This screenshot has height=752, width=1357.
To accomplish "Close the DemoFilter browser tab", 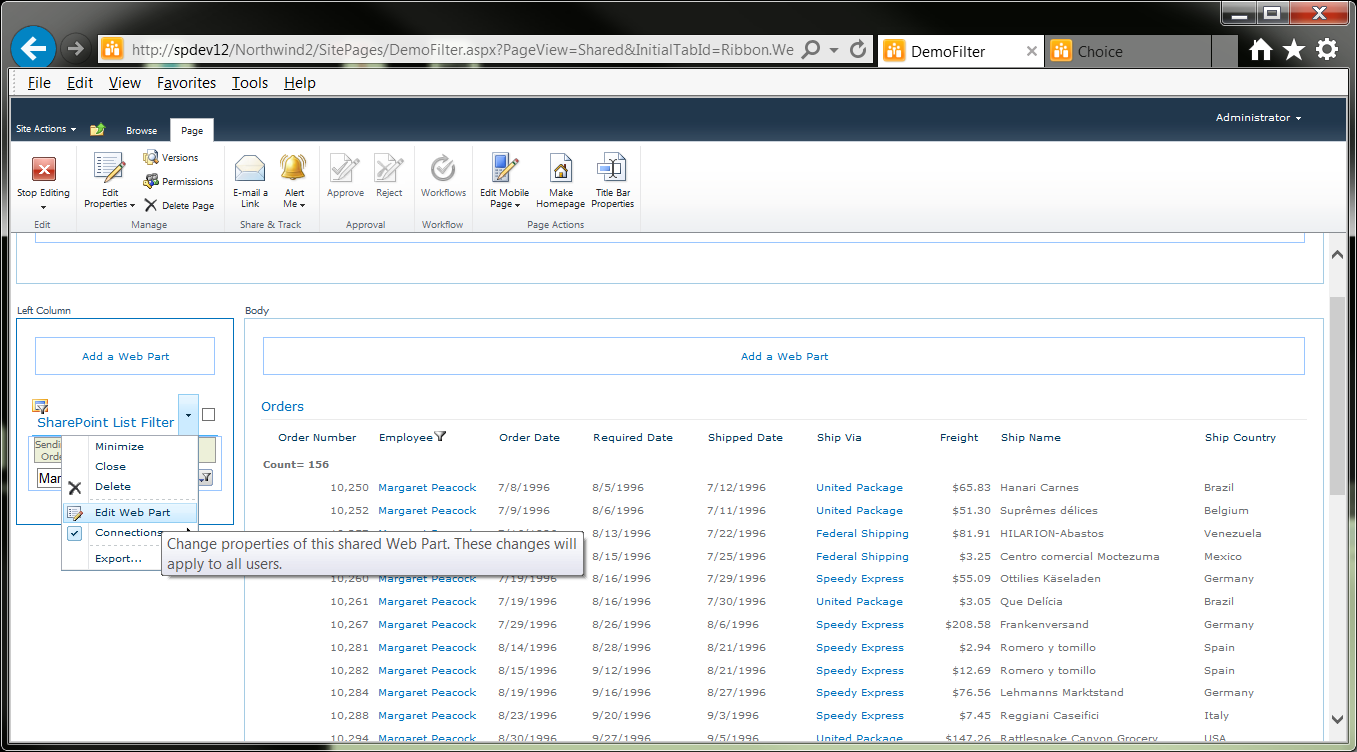I will pyautogui.click(x=1032, y=52).
